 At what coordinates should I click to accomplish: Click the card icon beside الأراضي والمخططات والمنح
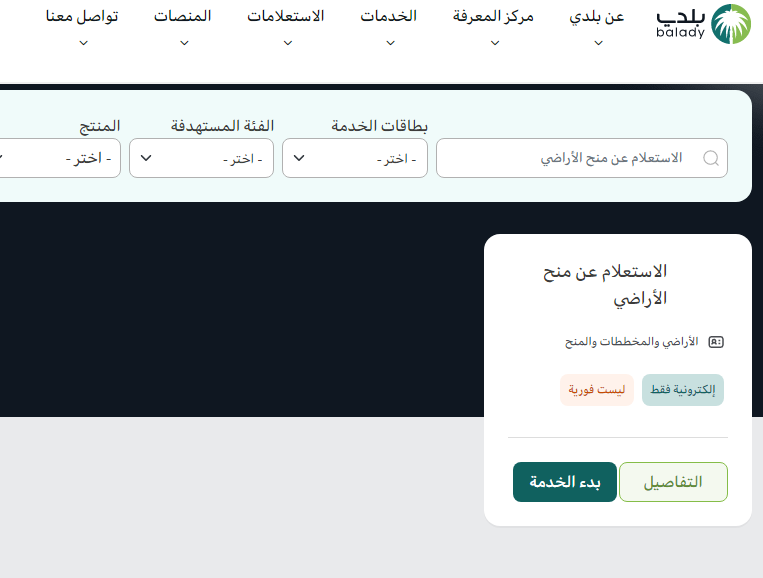pyautogui.click(x=715, y=342)
